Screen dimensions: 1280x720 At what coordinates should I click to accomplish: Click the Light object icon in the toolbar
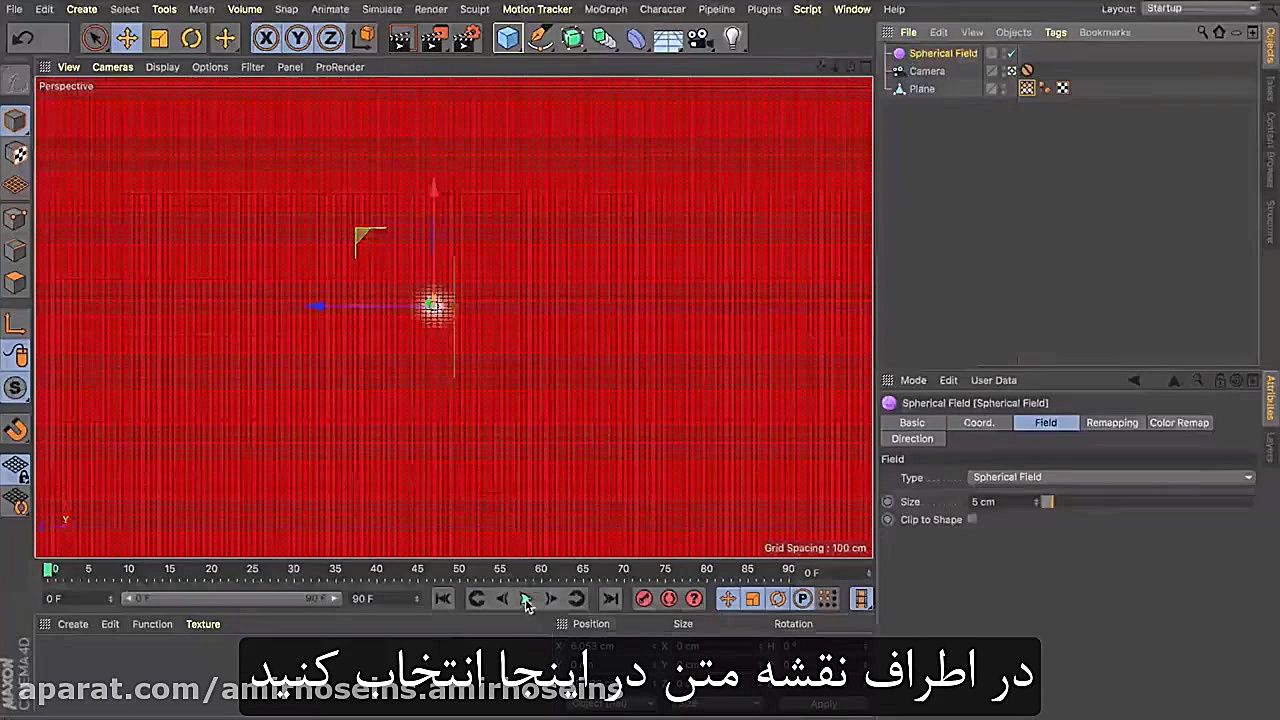click(x=732, y=38)
